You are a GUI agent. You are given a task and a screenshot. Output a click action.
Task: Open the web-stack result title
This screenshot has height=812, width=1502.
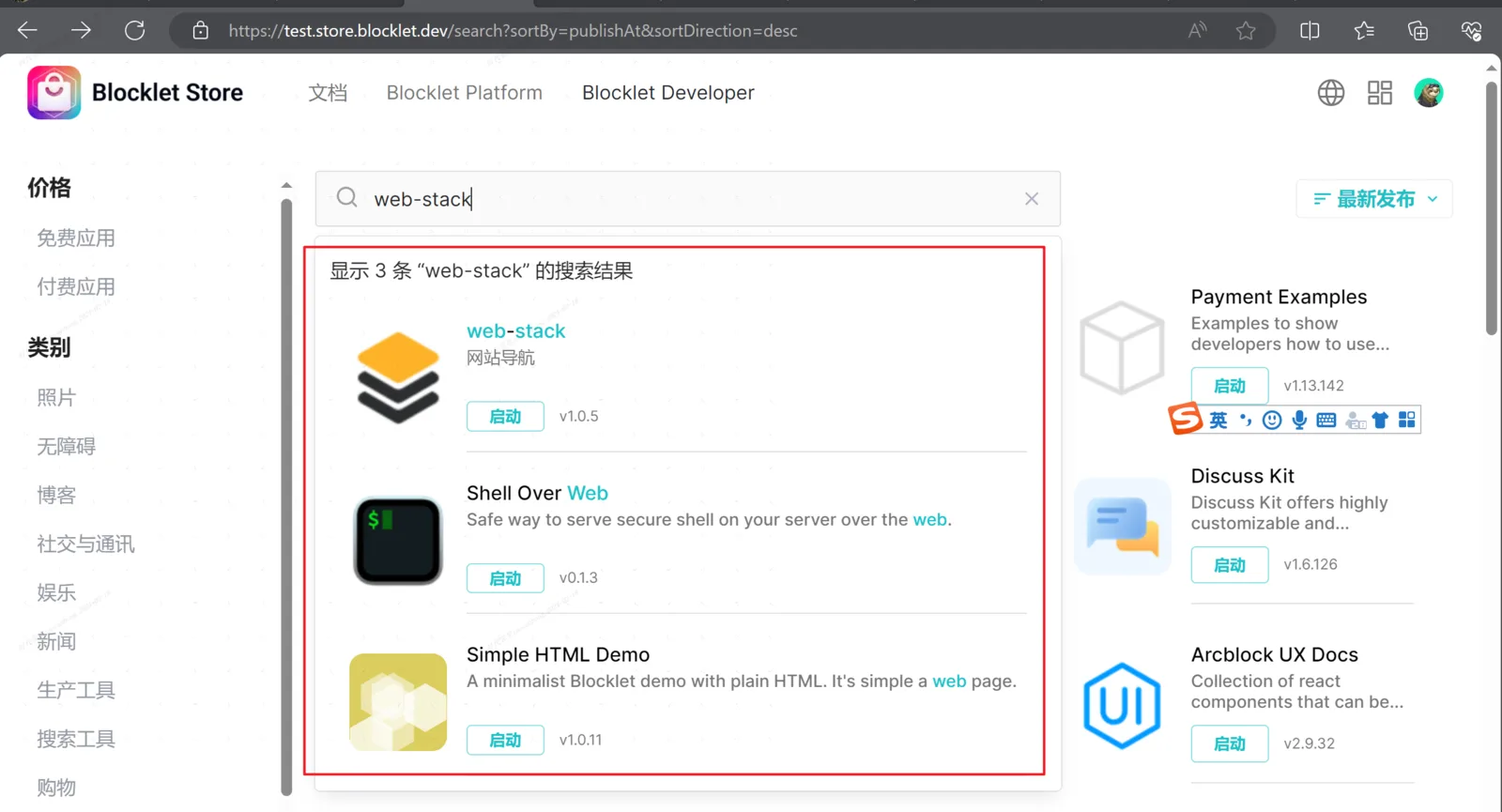(x=516, y=331)
